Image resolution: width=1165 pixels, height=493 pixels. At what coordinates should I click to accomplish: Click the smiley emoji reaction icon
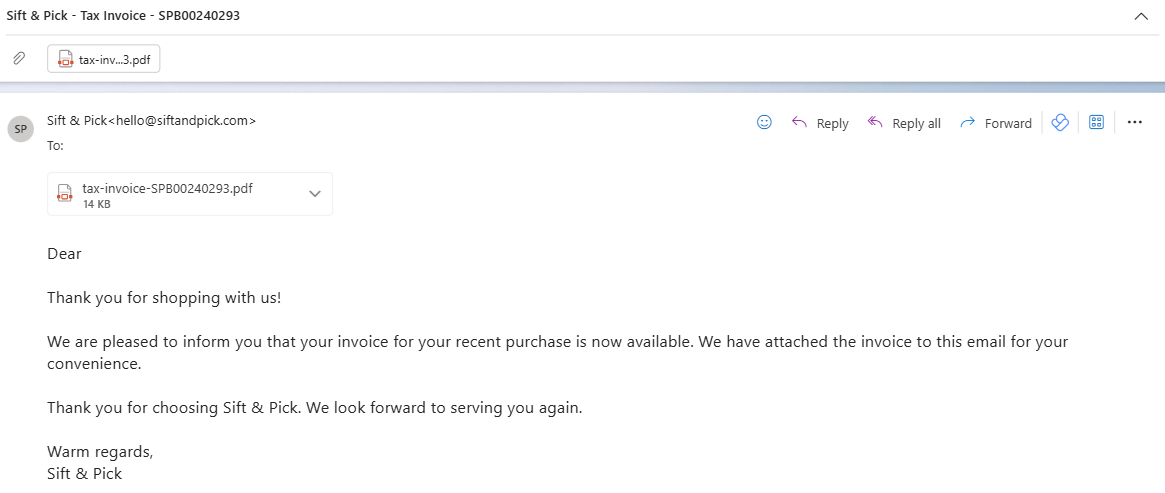764,123
